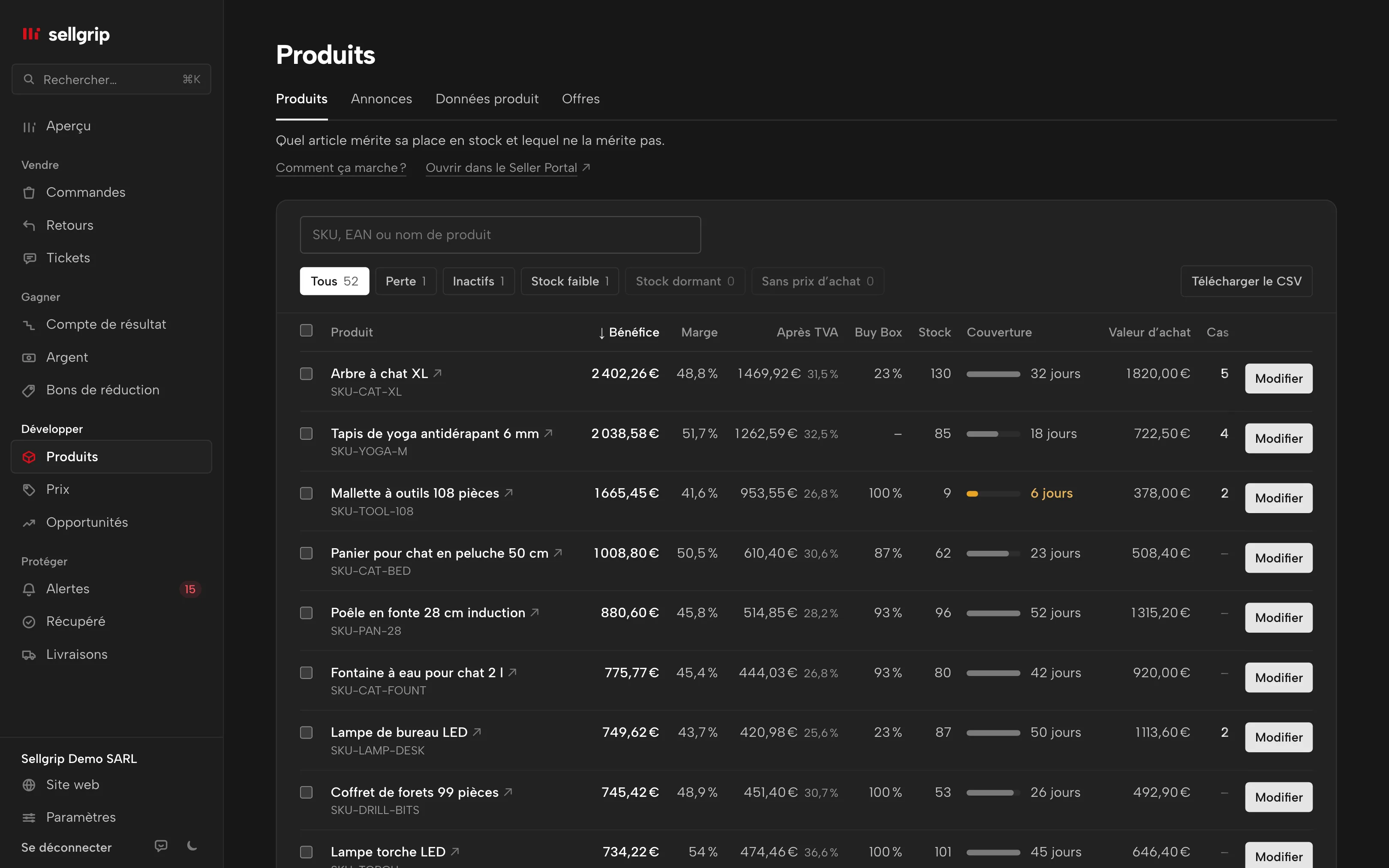Screen dimensions: 1389x868
Task: Select the Inactifs filter chip
Action: tap(479, 281)
